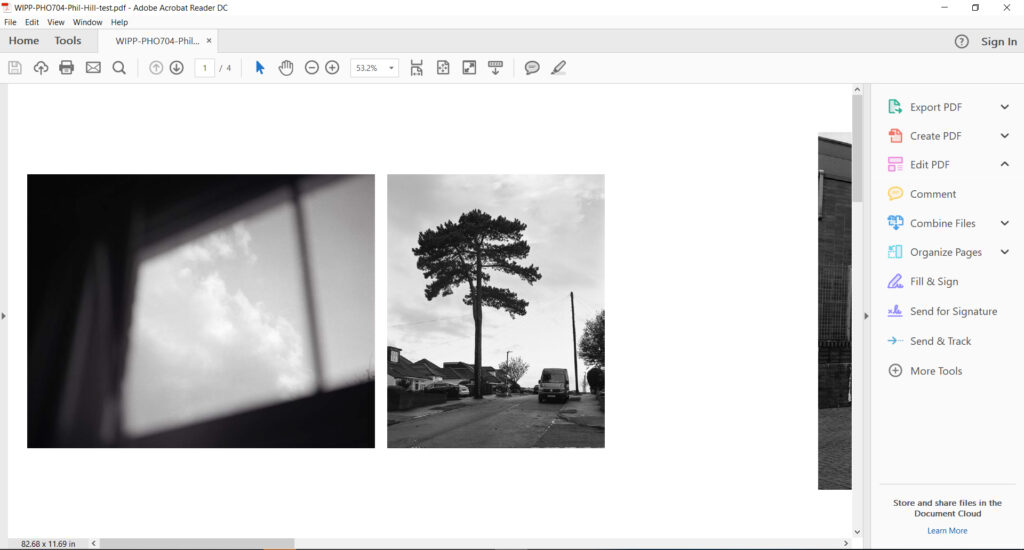The image size is (1024, 550).
Task: Expand the left navigation pane arrow
Action: 3,316
